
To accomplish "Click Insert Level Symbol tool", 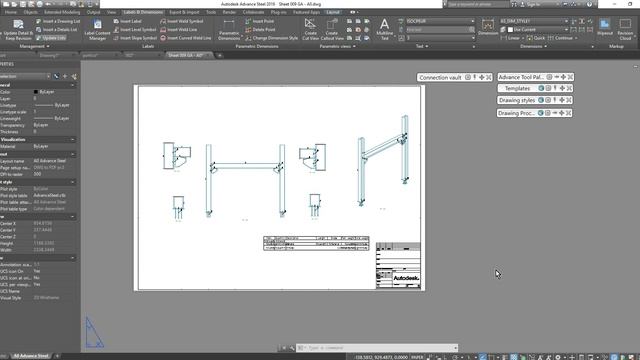I will coord(135,30).
